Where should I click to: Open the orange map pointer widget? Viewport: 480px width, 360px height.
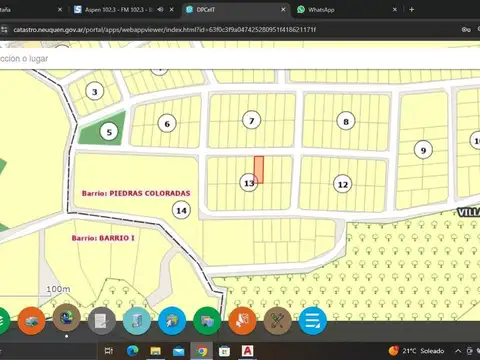(x=242, y=321)
